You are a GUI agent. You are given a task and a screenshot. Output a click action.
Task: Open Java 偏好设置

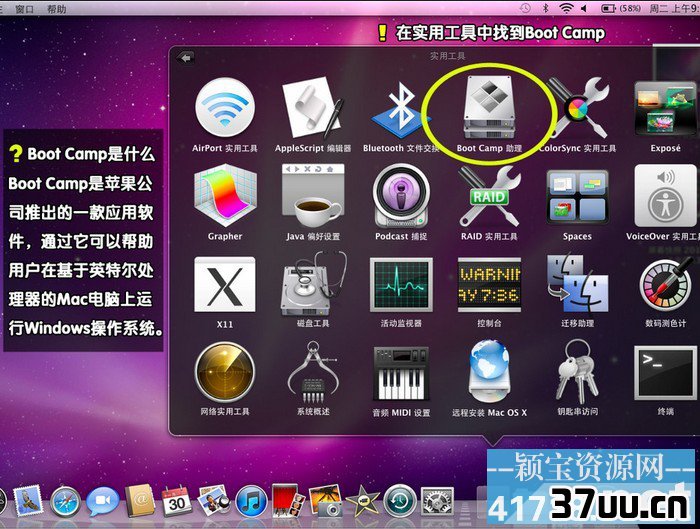click(x=312, y=196)
